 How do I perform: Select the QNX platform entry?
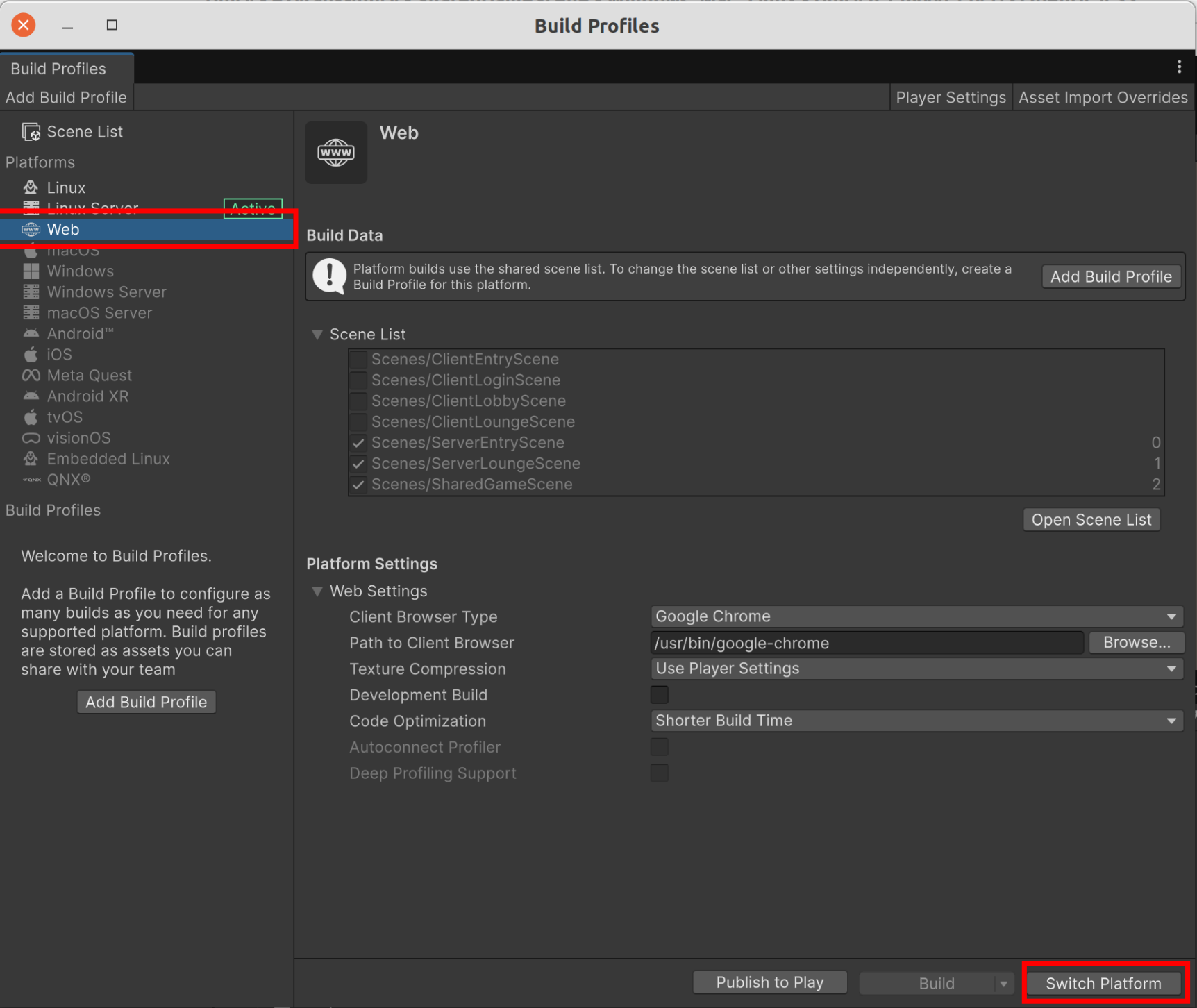pyautogui.click(x=68, y=479)
